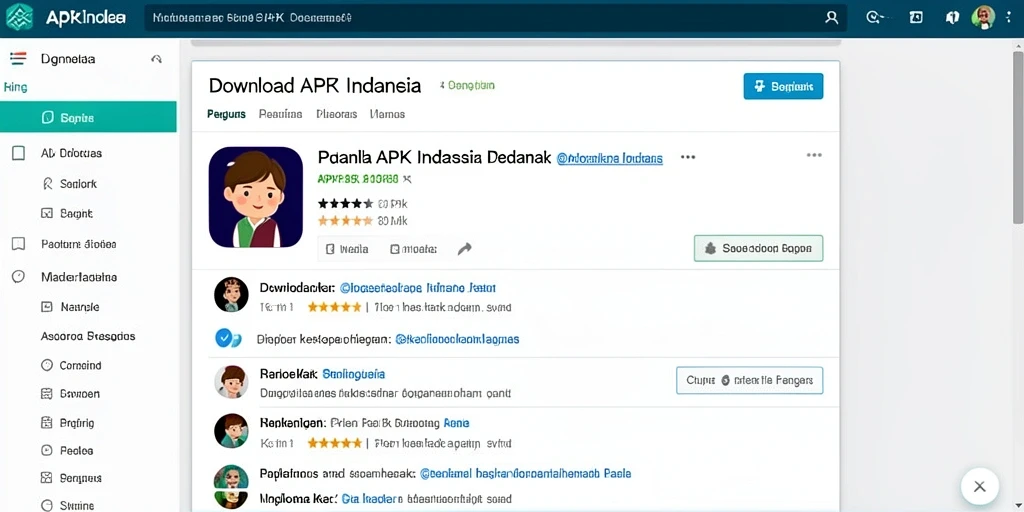
Task: Open Dowlodanler reviewer avatar
Action: coord(231,295)
